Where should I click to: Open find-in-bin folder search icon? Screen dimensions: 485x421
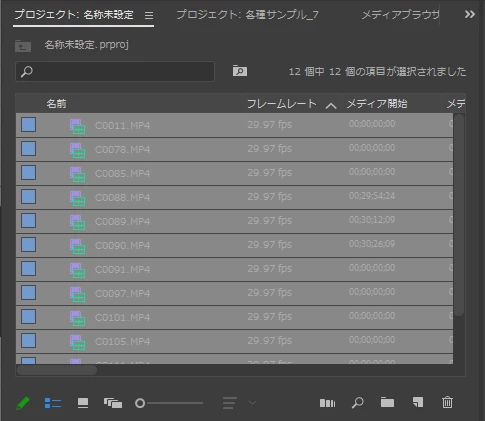coord(240,71)
